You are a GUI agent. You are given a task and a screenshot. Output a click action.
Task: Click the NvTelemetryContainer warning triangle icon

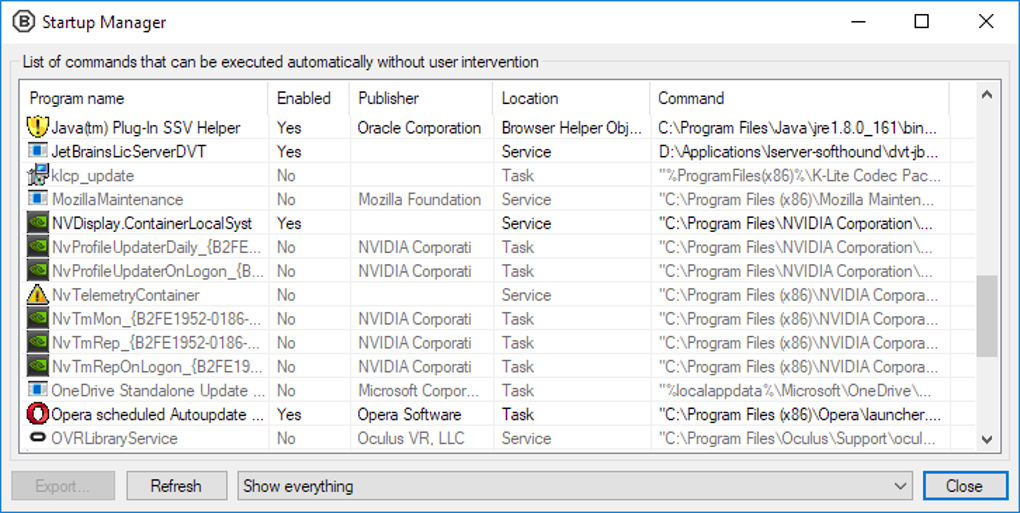point(38,295)
